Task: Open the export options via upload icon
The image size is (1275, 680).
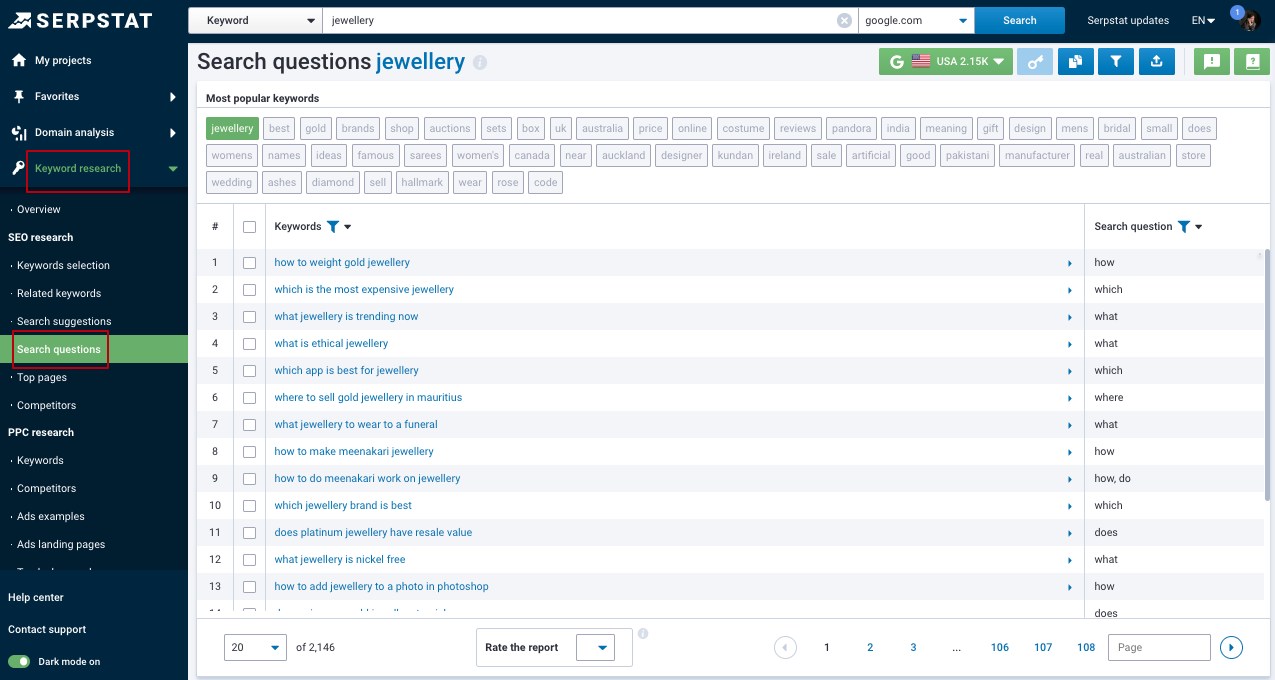Action: pyautogui.click(x=1156, y=61)
